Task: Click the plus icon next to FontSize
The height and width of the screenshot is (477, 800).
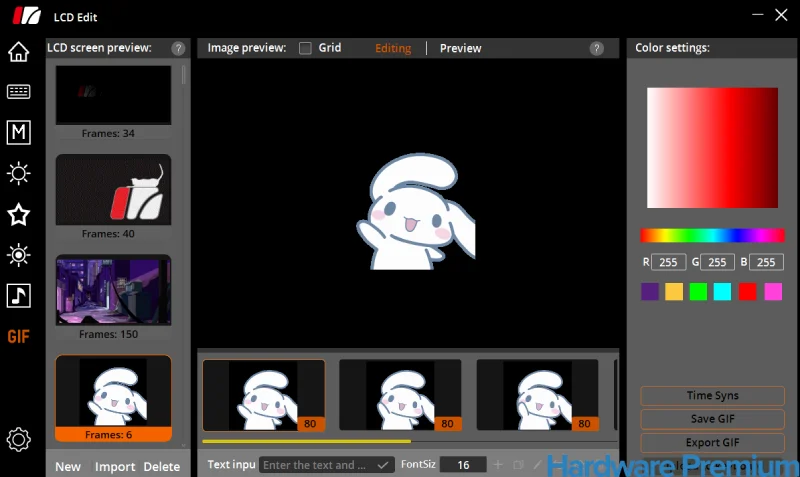Action: (498, 465)
